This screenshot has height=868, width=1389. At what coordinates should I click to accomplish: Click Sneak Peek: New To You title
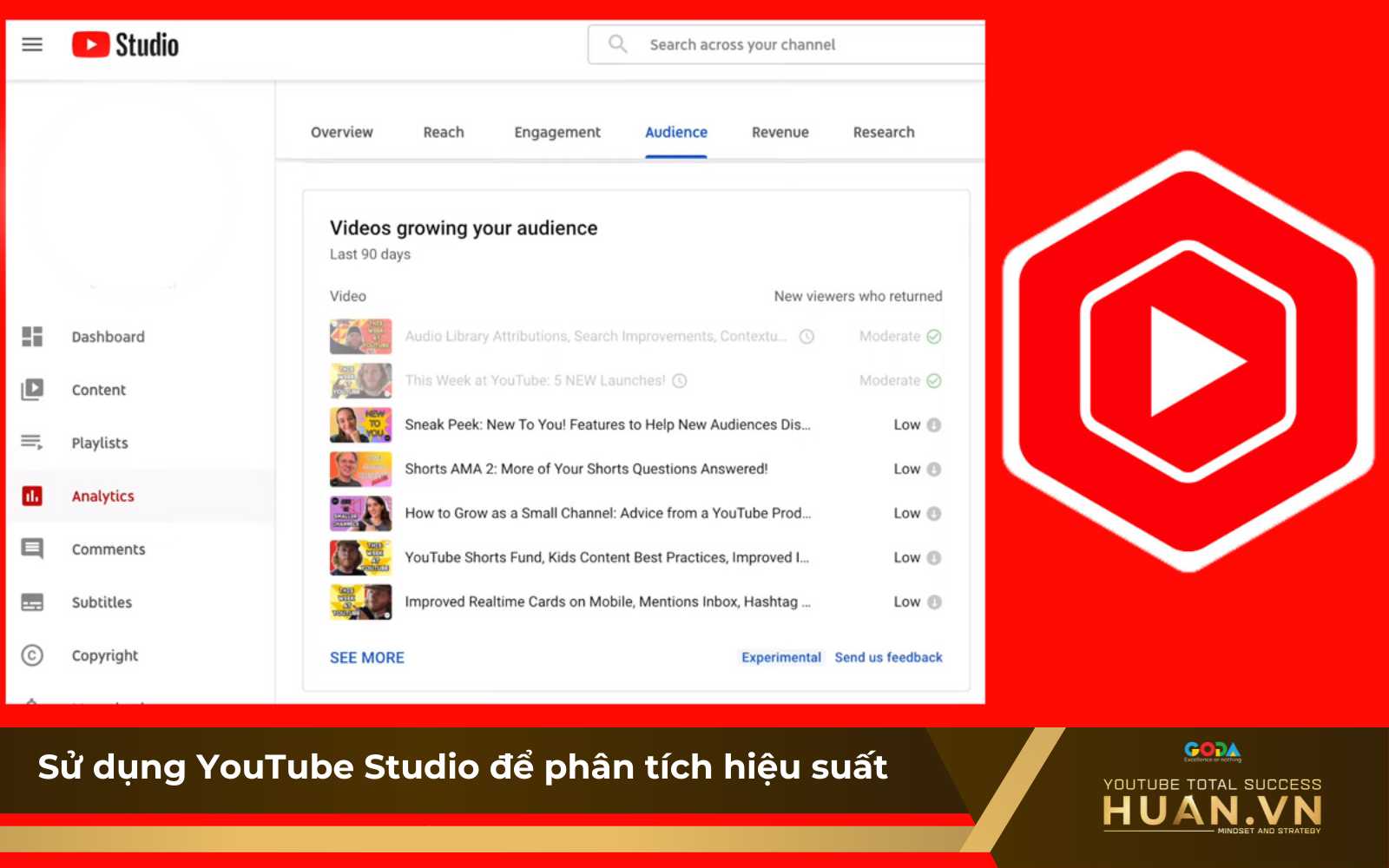pos(608,424)
